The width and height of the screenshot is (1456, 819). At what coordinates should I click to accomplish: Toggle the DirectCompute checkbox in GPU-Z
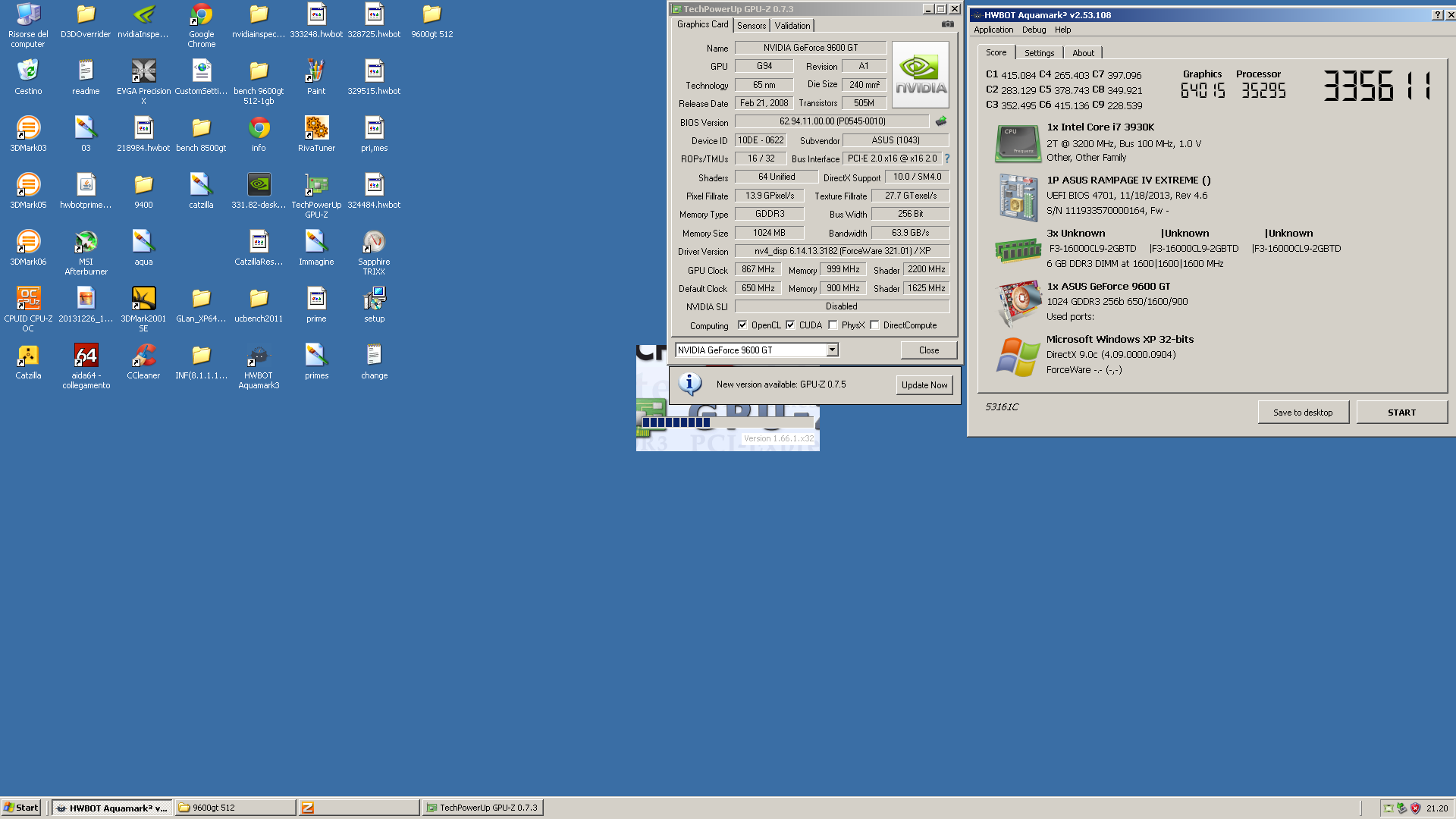pos(874,325)
